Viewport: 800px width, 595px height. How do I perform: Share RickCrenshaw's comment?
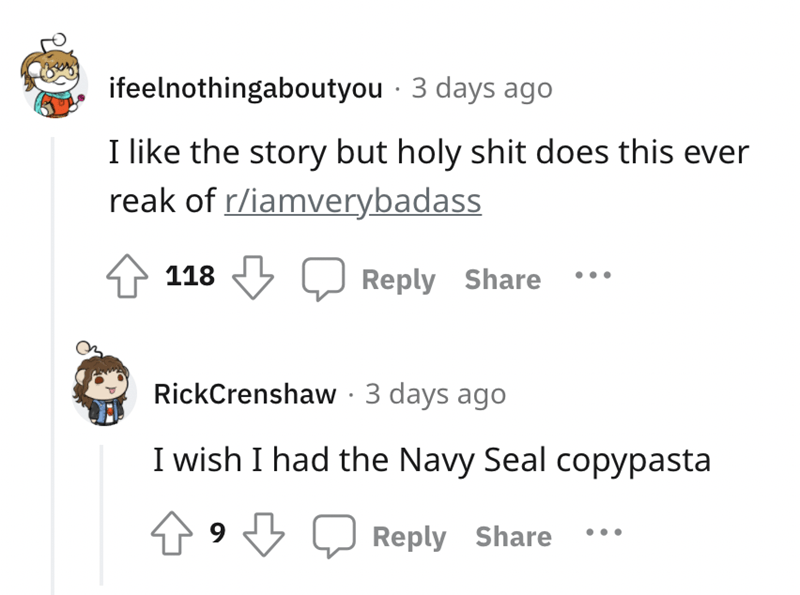coord(513,536)
